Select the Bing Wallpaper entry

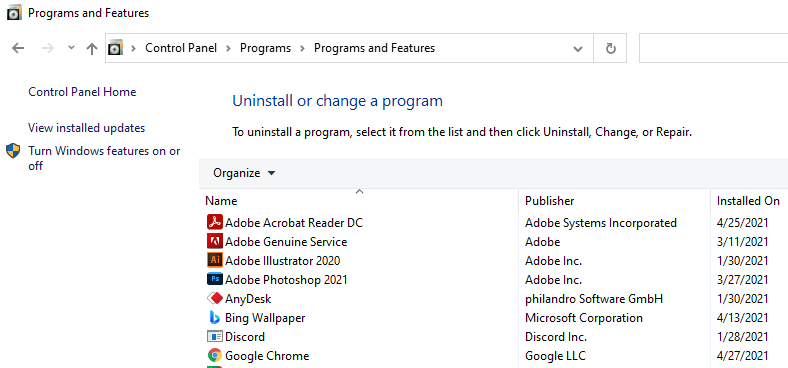pyautogui.click(x=265, y=318)
